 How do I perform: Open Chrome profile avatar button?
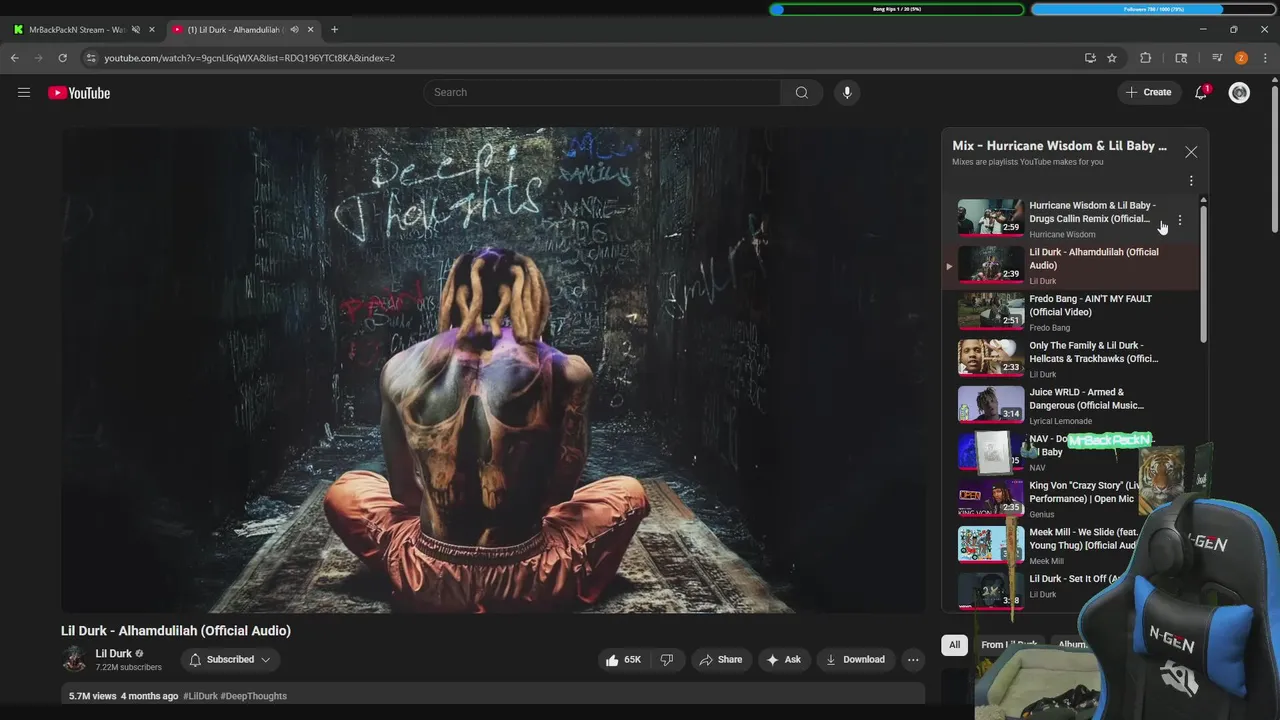[1241, 58]
